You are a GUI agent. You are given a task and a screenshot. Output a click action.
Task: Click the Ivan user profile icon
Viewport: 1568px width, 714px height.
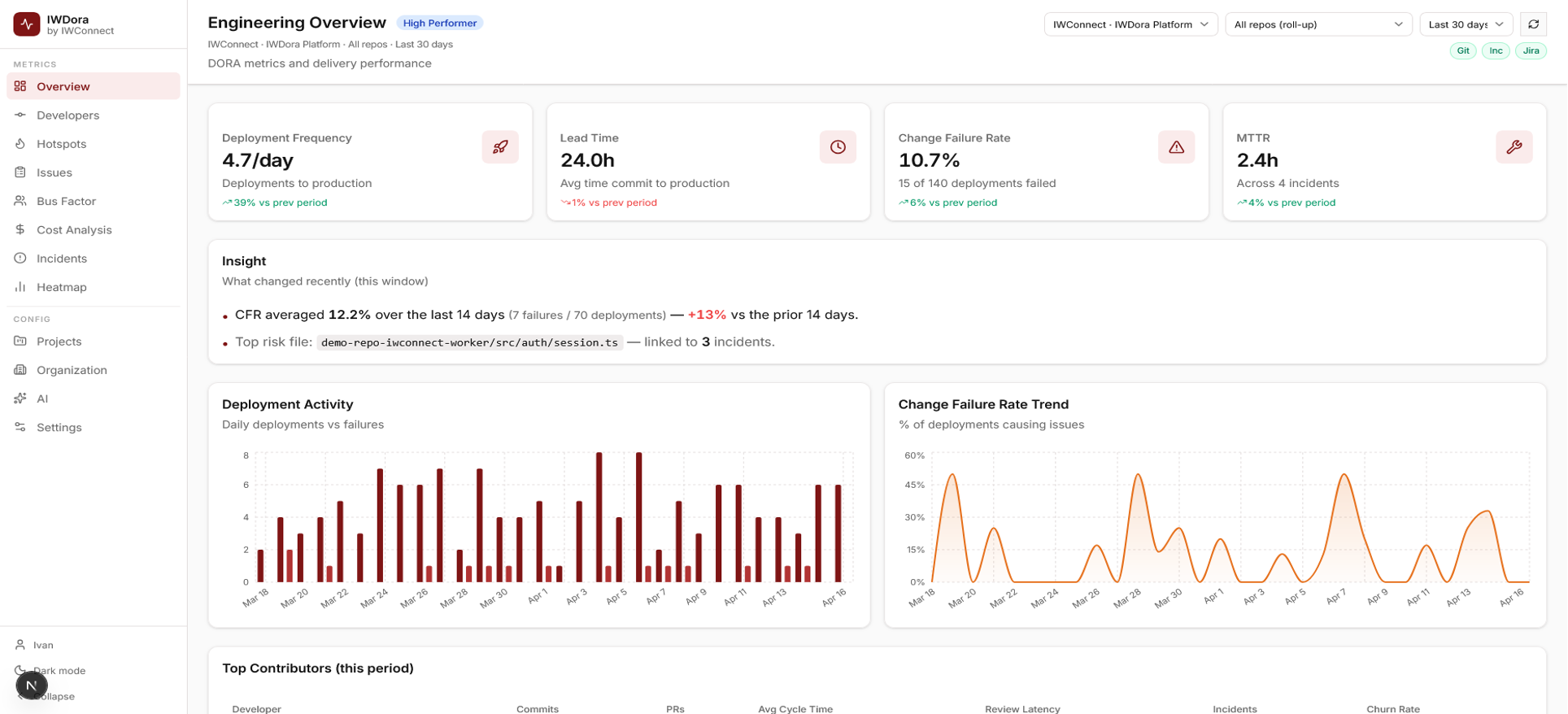pyautogui.click(x=20, y=645)
